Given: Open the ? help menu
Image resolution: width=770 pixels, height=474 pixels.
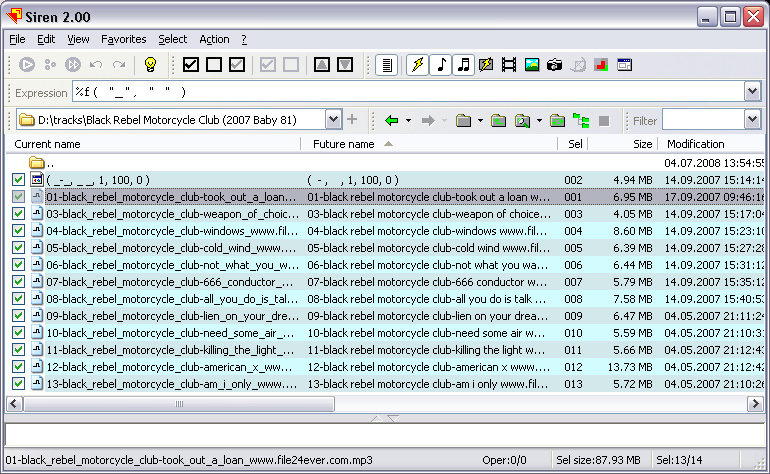Looking at the screenshot, I should pos(244,39).
